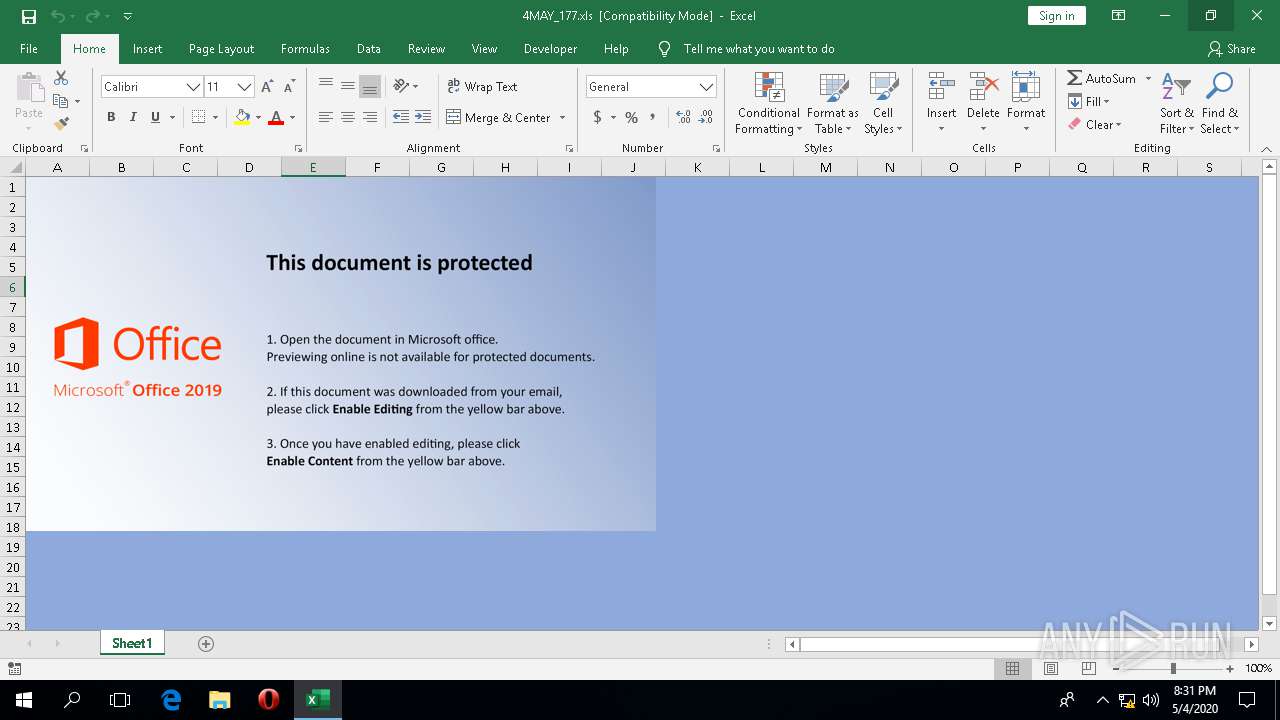
Task: Apply Percent Style
Action: (631, 117)
